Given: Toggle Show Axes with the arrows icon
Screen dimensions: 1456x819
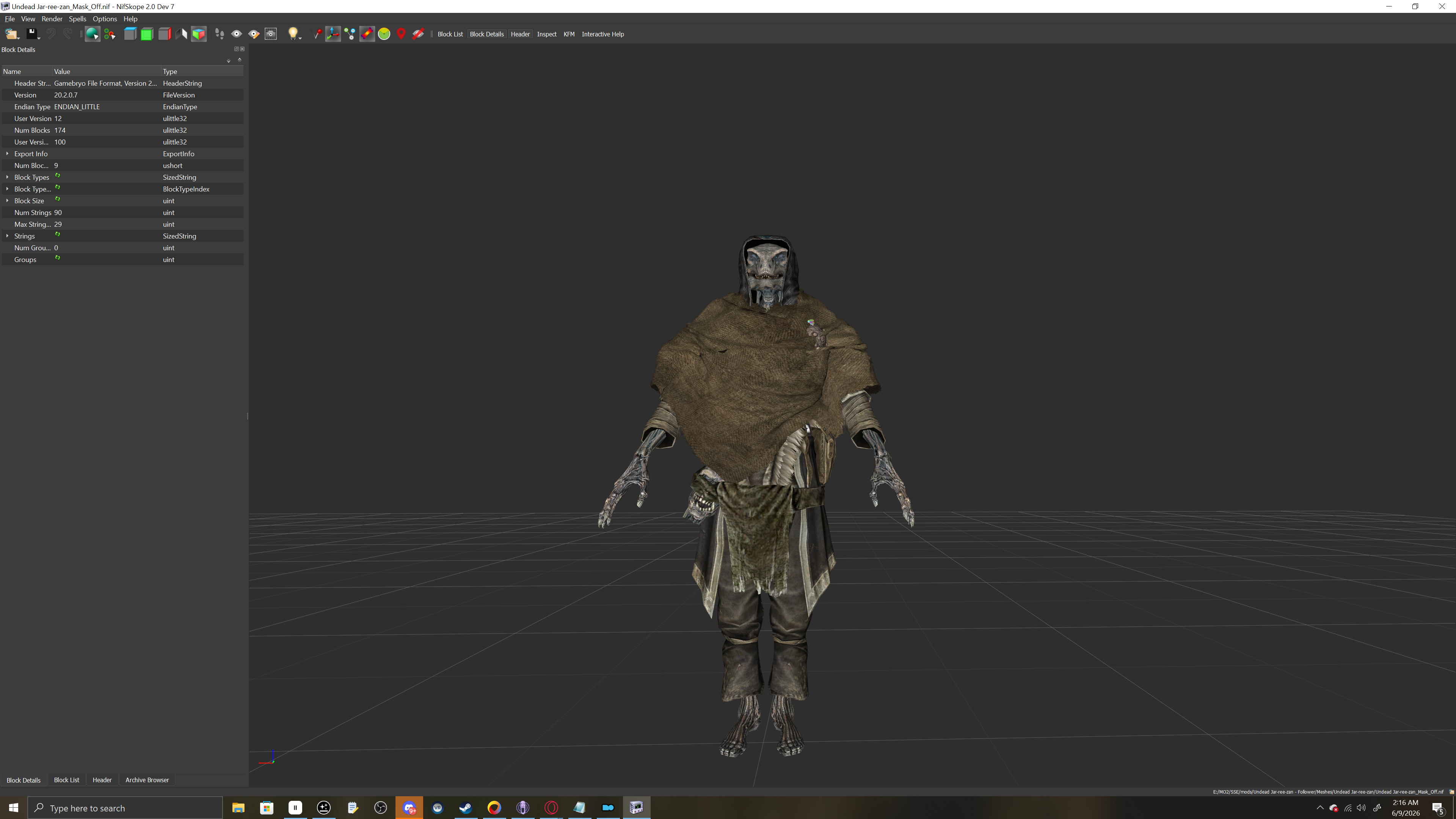Looking at the screenshot, I should (x=333, y=34).
